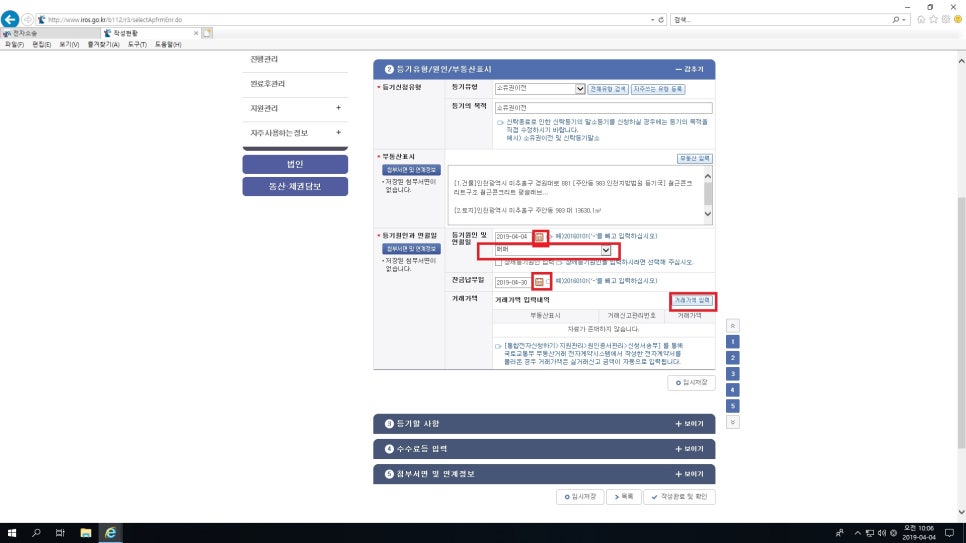Image resolution: width=966 pixels, height=543 pixels.
Task: Open the 등기유형 dropdown showing 소유권이전
Action: tap(540, 89)
